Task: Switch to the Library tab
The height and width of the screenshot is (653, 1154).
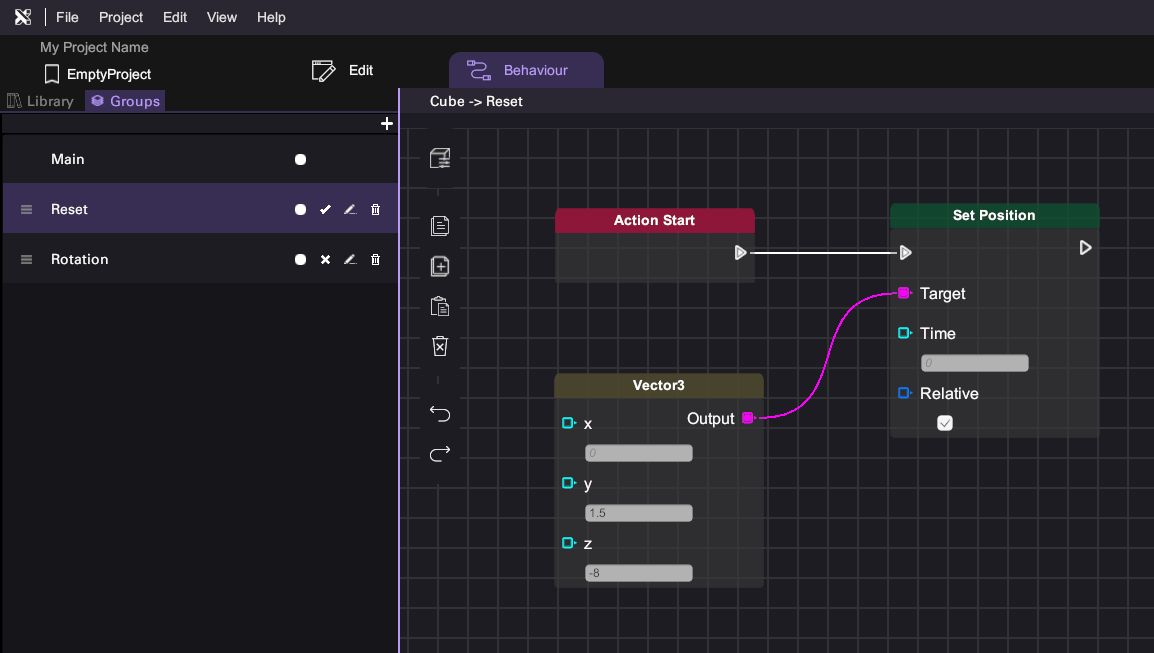Action: coord(41,101)
